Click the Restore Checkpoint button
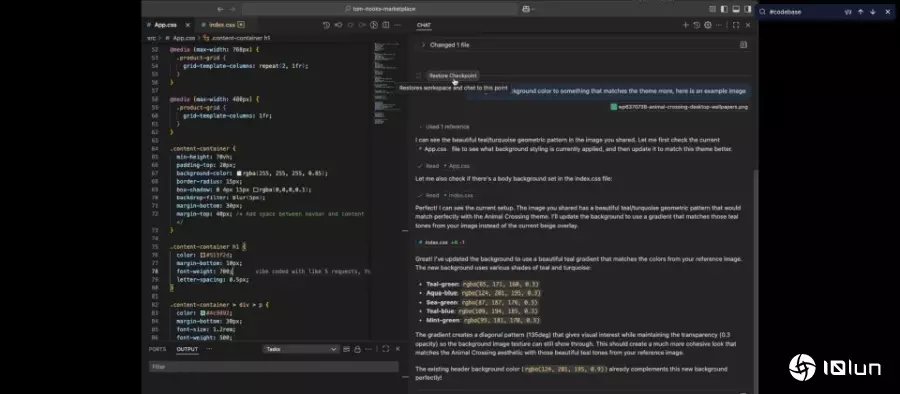This screenshot has width=900, height=394. click(452, 76)
